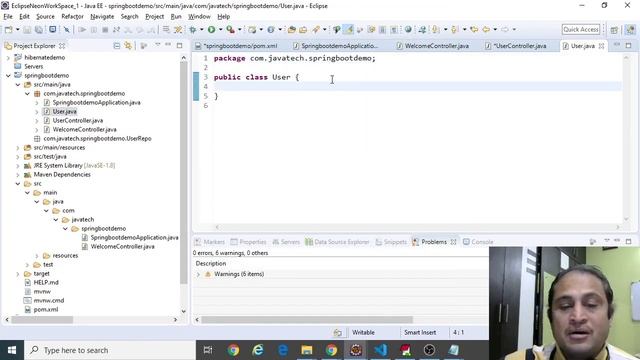Click the green Run toolbar button
640x360 pixels.
[211, 29]
